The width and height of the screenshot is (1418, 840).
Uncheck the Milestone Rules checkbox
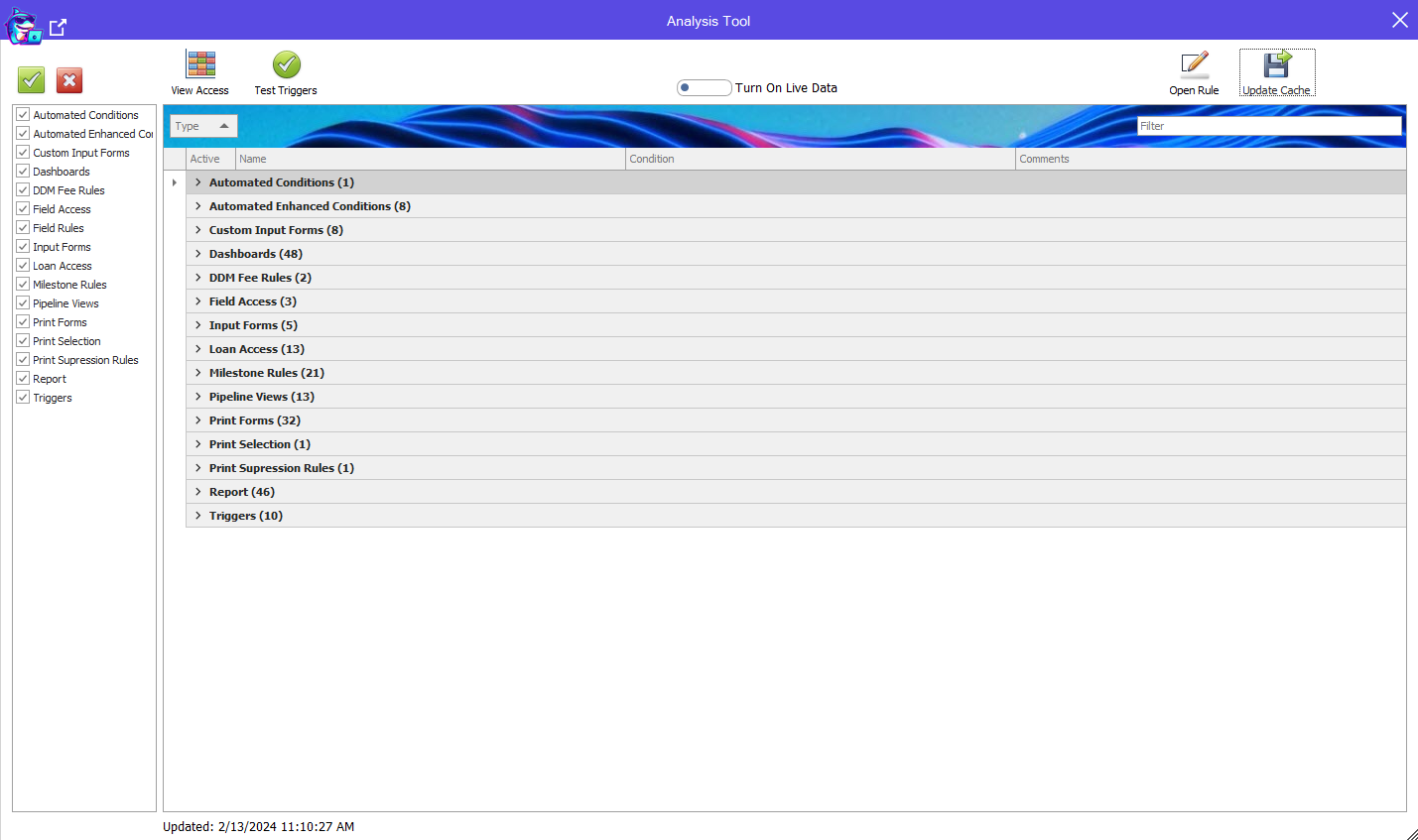coord(23,285)
